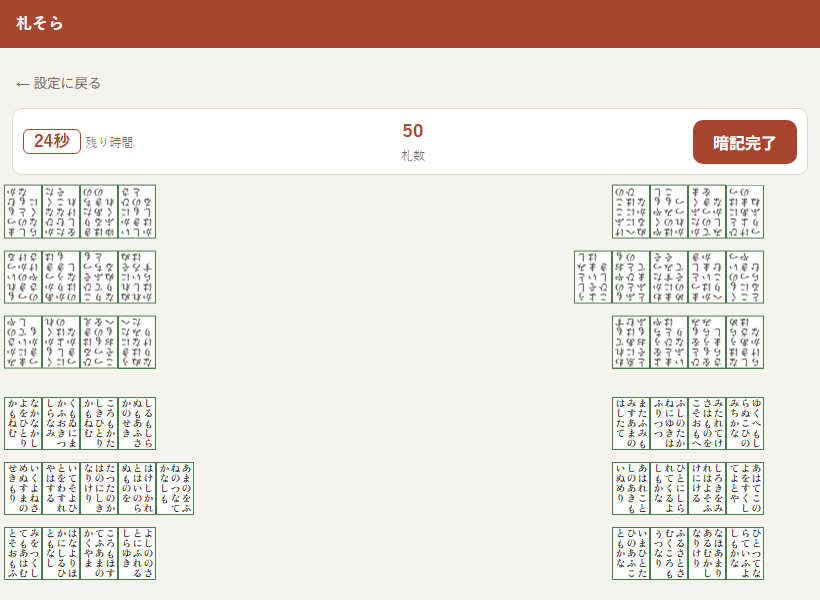Pick the card starting あはてこの
820x600 pixels.
tap(745, 489)
